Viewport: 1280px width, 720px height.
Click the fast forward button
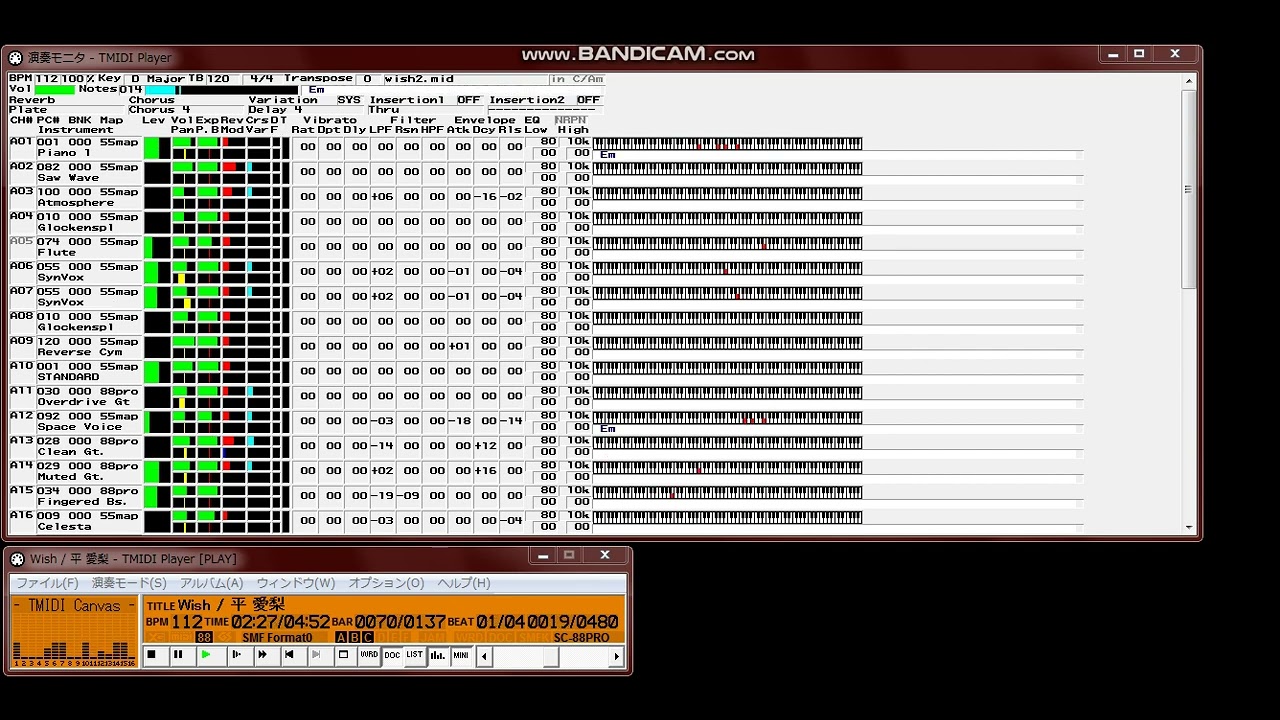click(x=262, y=656)
